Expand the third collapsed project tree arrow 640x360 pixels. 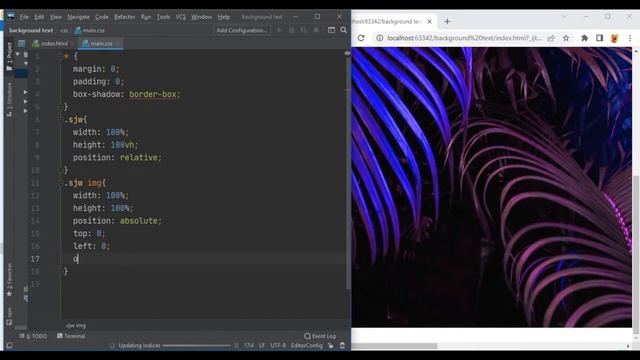26,111
